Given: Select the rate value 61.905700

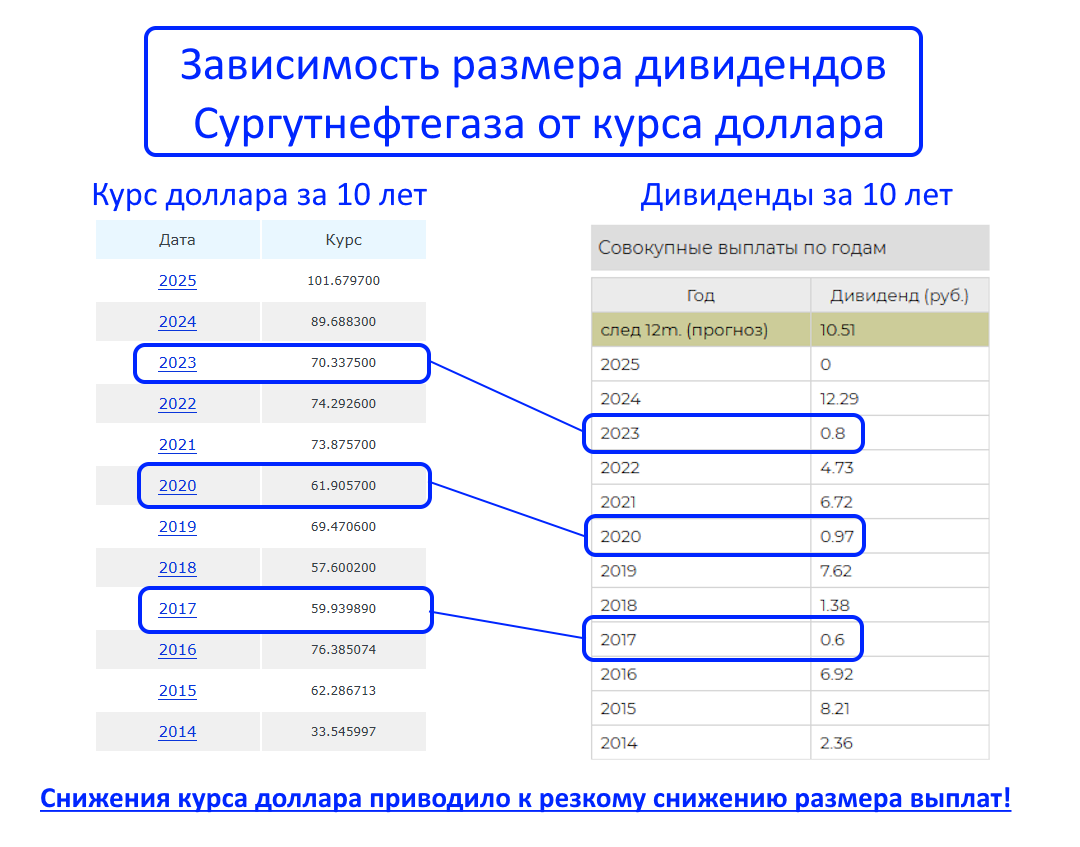Looking at the screenshot, I should tap(344, 485).
